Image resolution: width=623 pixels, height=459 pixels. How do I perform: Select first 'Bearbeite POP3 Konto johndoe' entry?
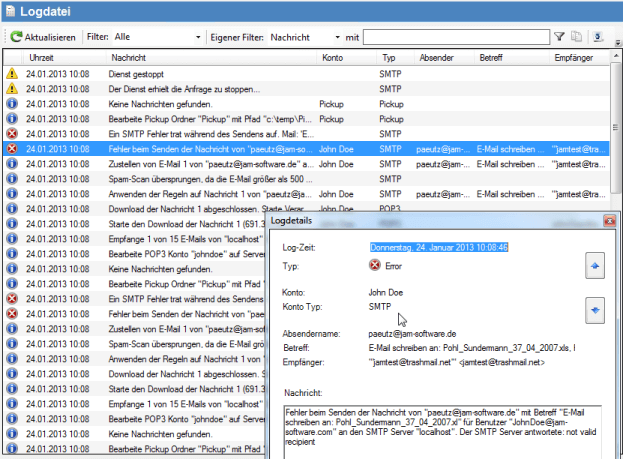point(186,254)
